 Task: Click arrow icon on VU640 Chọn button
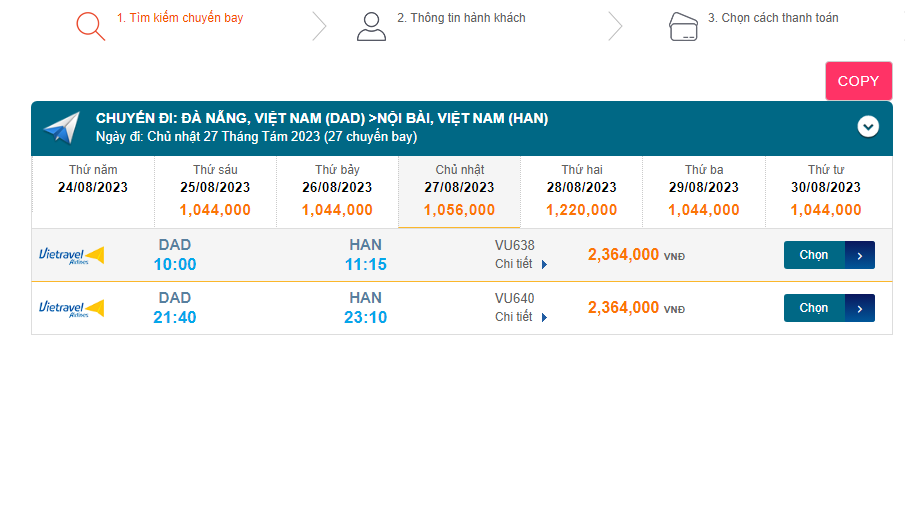(x=860, y=308)
